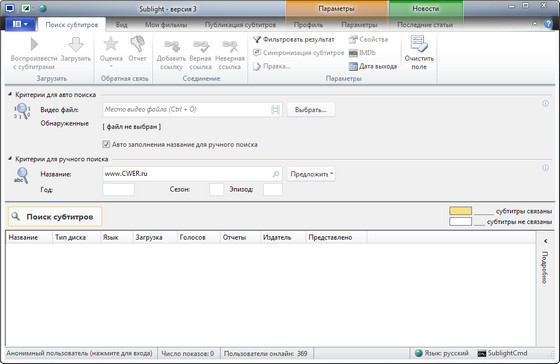Open Последние статьи tab
Viewport: 560px width, 364px height.
[425, 25]
